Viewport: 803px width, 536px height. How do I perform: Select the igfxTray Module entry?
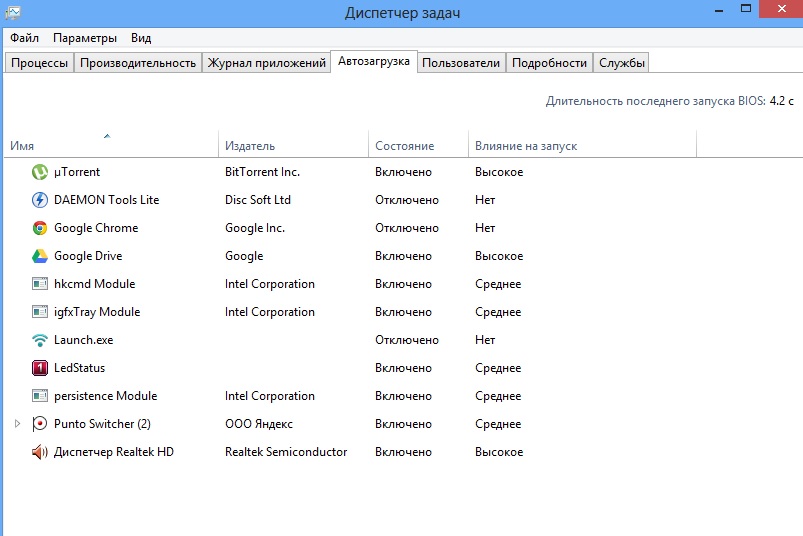click(x=97, y=312)
